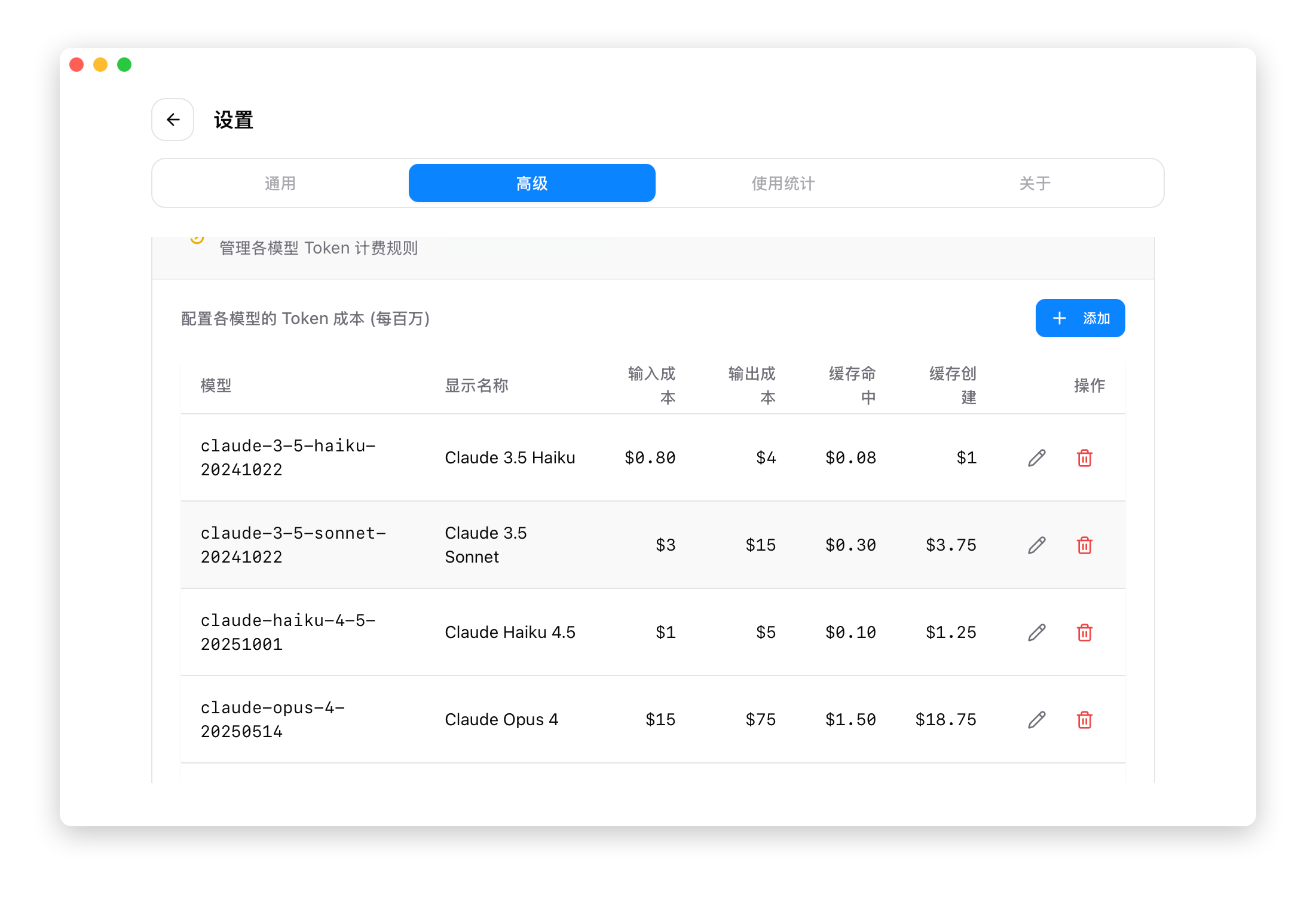Click the $0.10 cache hit value
Image resolution: width=1316 pixels, height=898 pixels.
(850, 633)
